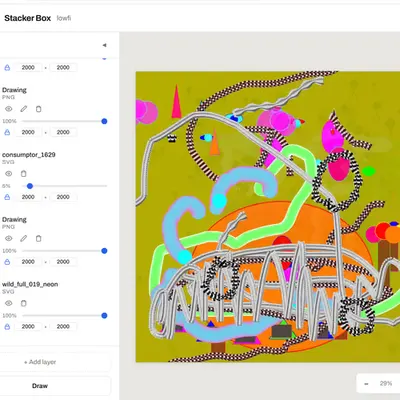Toggle aspect lock on wild_full_019_neon dimensions
Image resolution: width=400 pixels, height=400 pixels.
click(x=7, y=327)
